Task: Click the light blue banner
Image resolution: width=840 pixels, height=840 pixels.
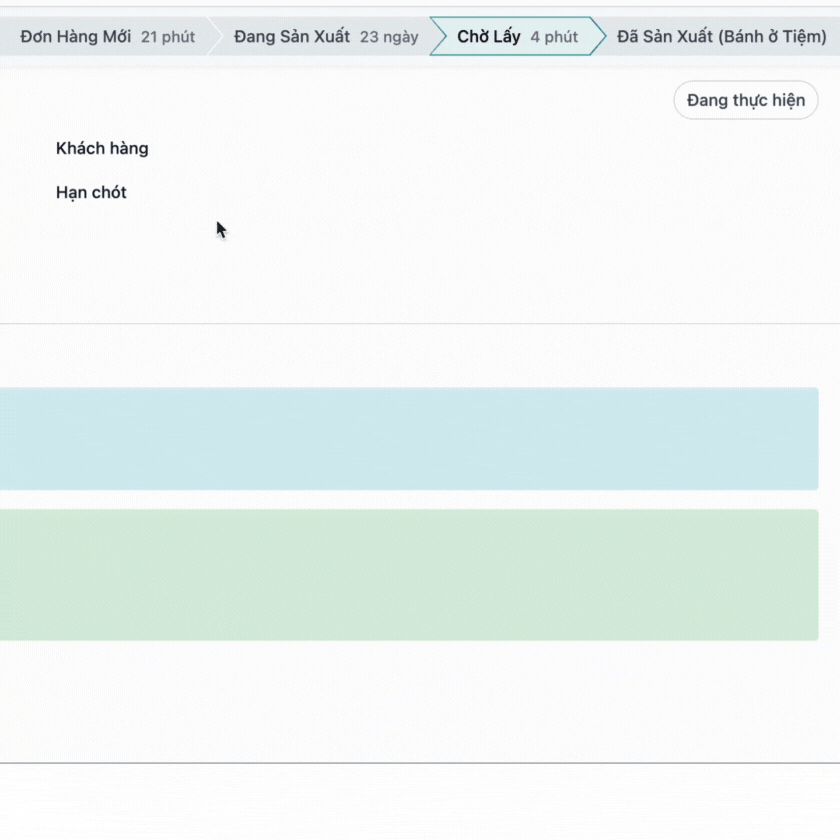Action: pos(408,438)
